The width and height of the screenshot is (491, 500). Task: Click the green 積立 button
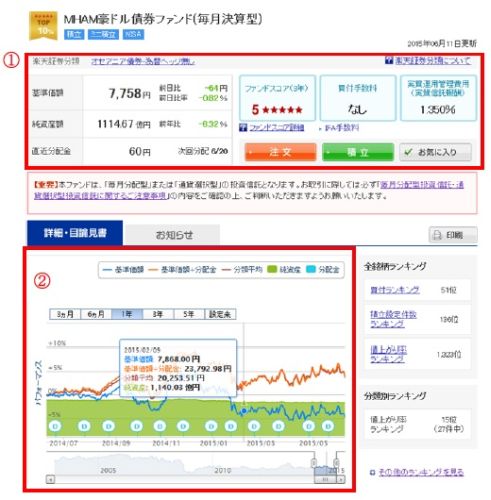tap(358, 152)
